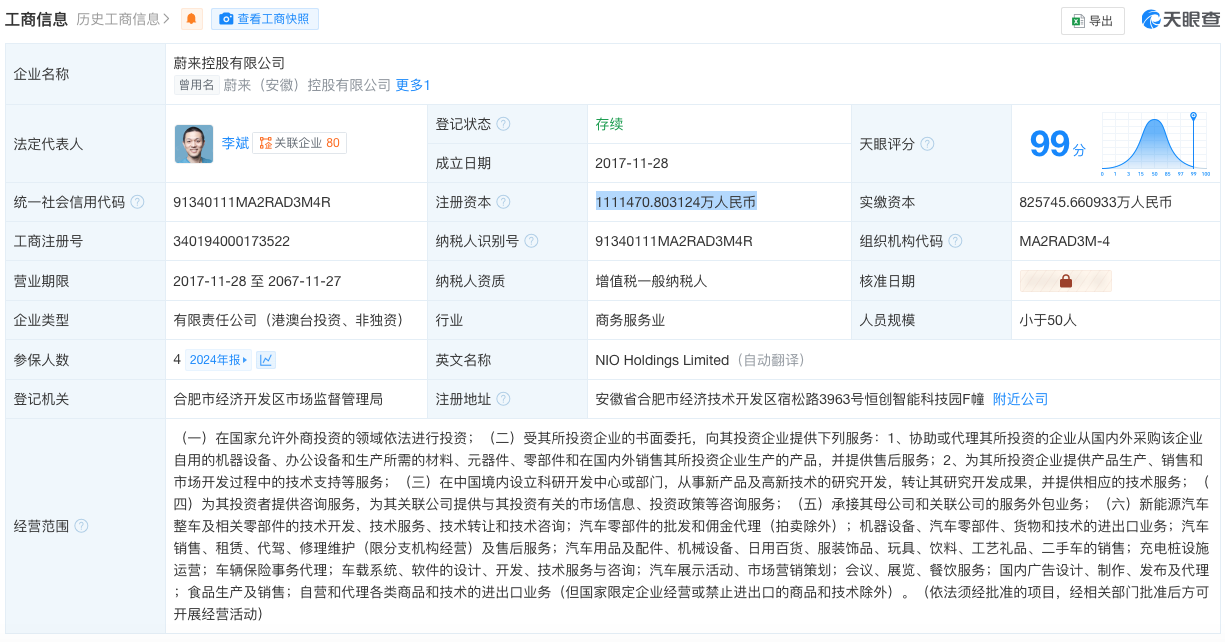
Task: Click help icon beside 经营范围
Action: click(x=81, y=526)
